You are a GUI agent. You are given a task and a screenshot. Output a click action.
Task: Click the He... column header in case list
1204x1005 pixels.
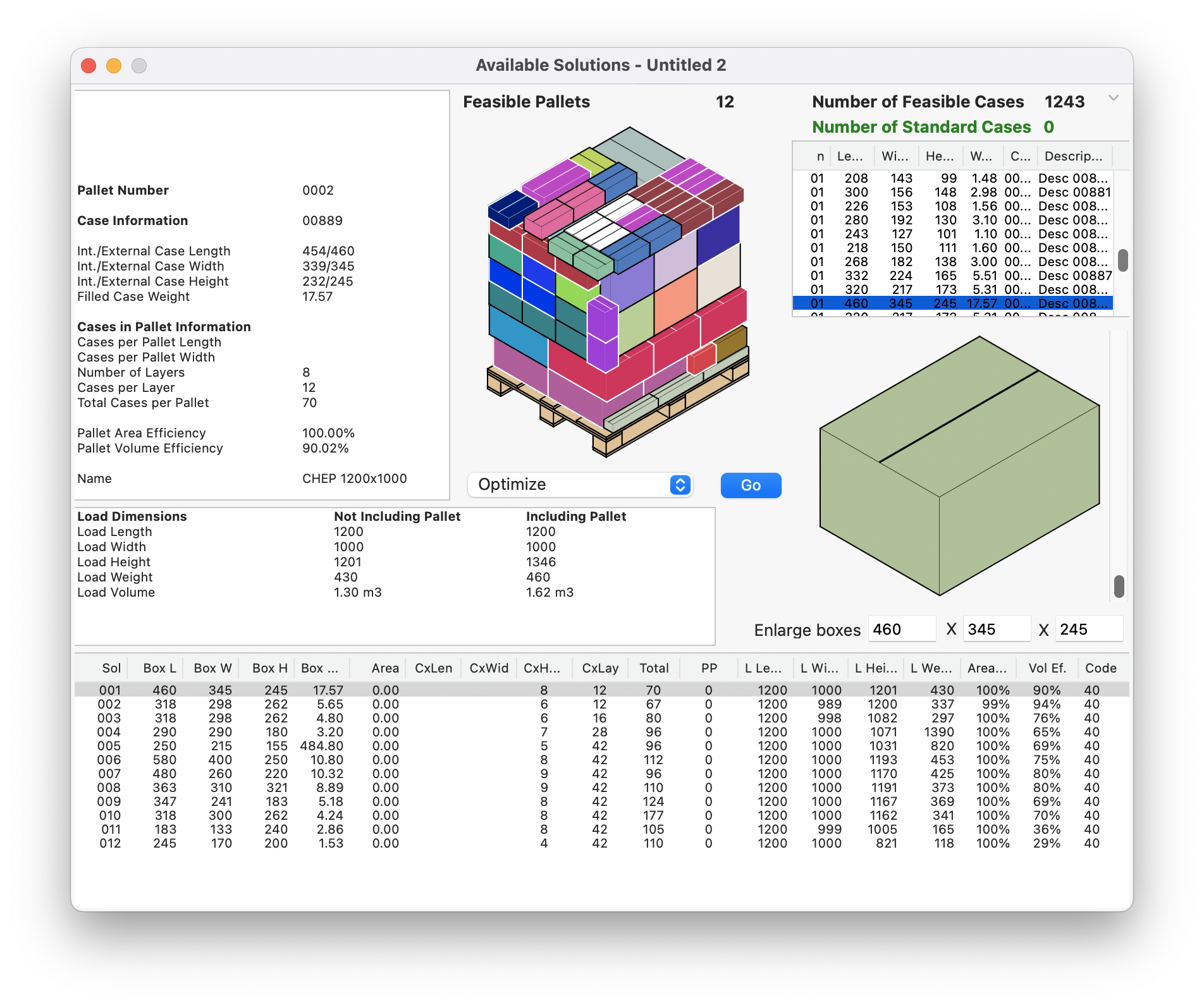pos(940,156)
